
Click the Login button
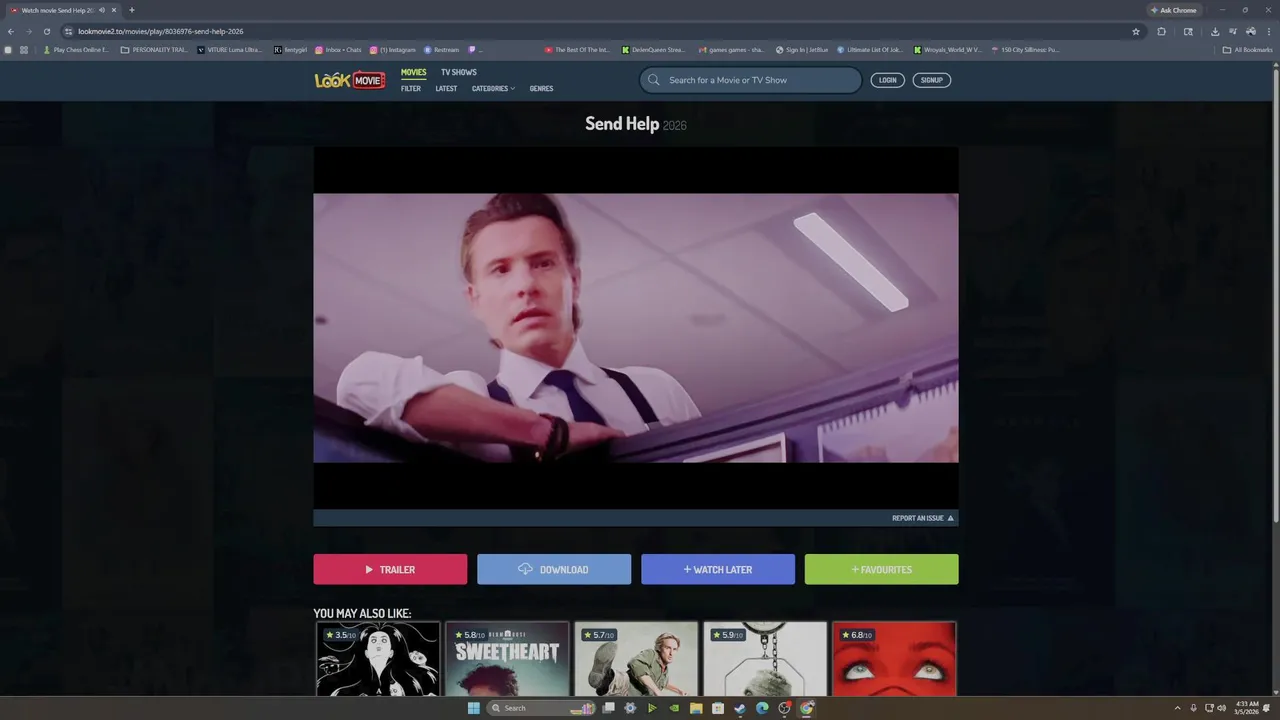887,80
